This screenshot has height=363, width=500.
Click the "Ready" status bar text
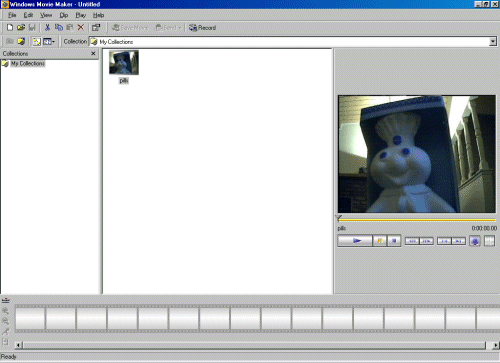(9, 357)
